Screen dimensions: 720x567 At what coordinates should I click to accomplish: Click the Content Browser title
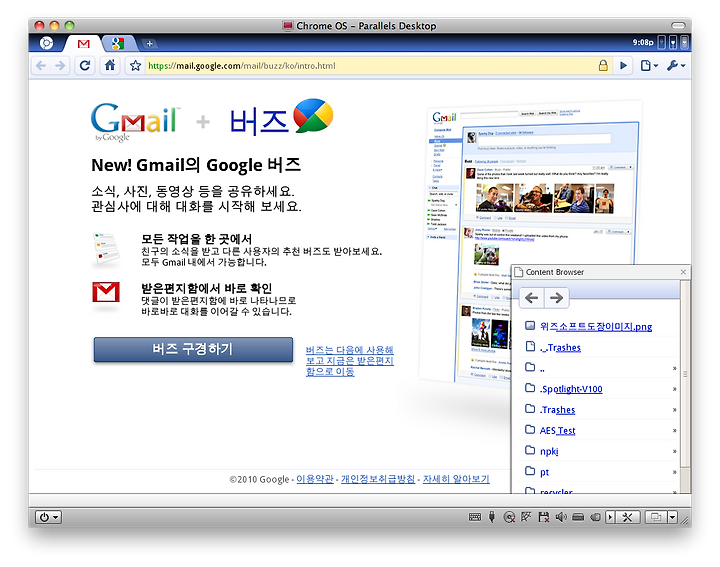tap(555, 272)
